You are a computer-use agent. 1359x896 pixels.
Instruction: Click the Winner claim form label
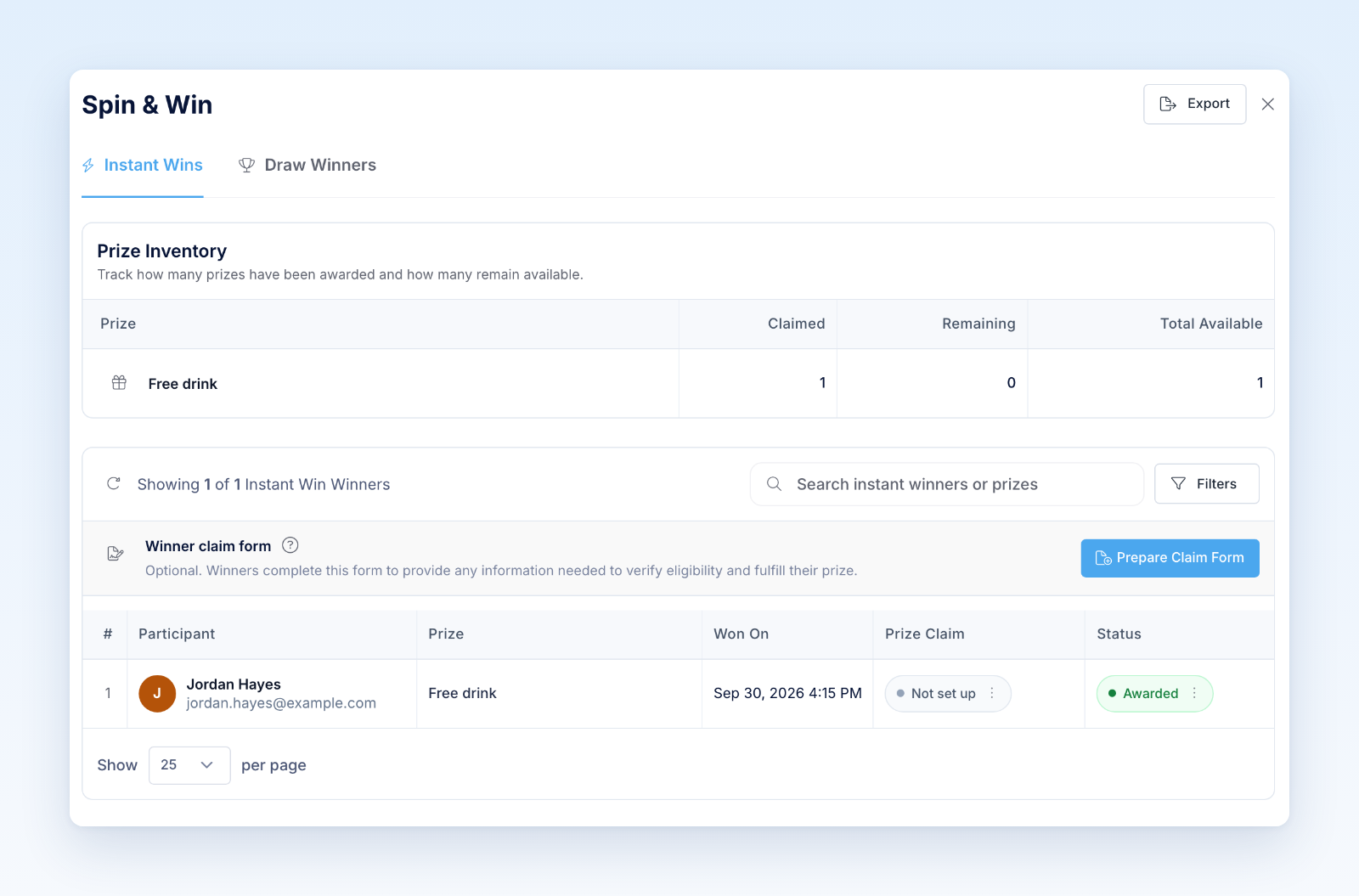[208, 546]
